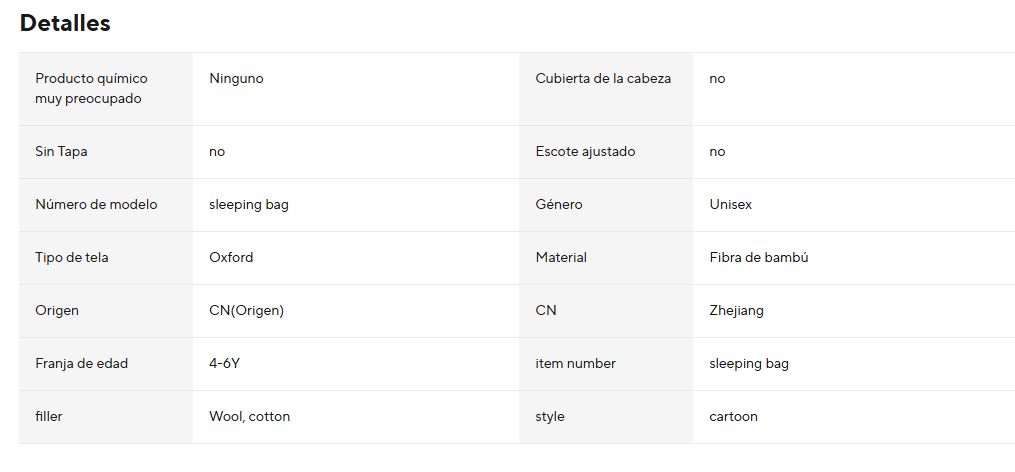Click the 'Sin Tapa' attribute label

[x=69, y=151]
